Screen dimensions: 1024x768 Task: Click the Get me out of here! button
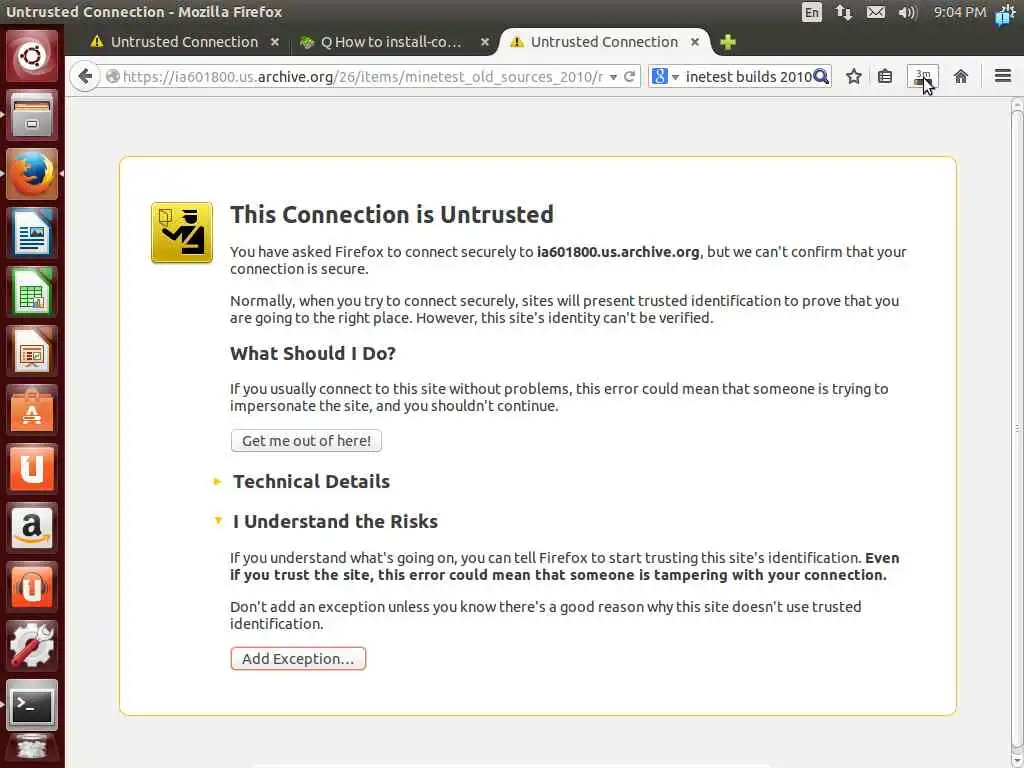point(306,441)
